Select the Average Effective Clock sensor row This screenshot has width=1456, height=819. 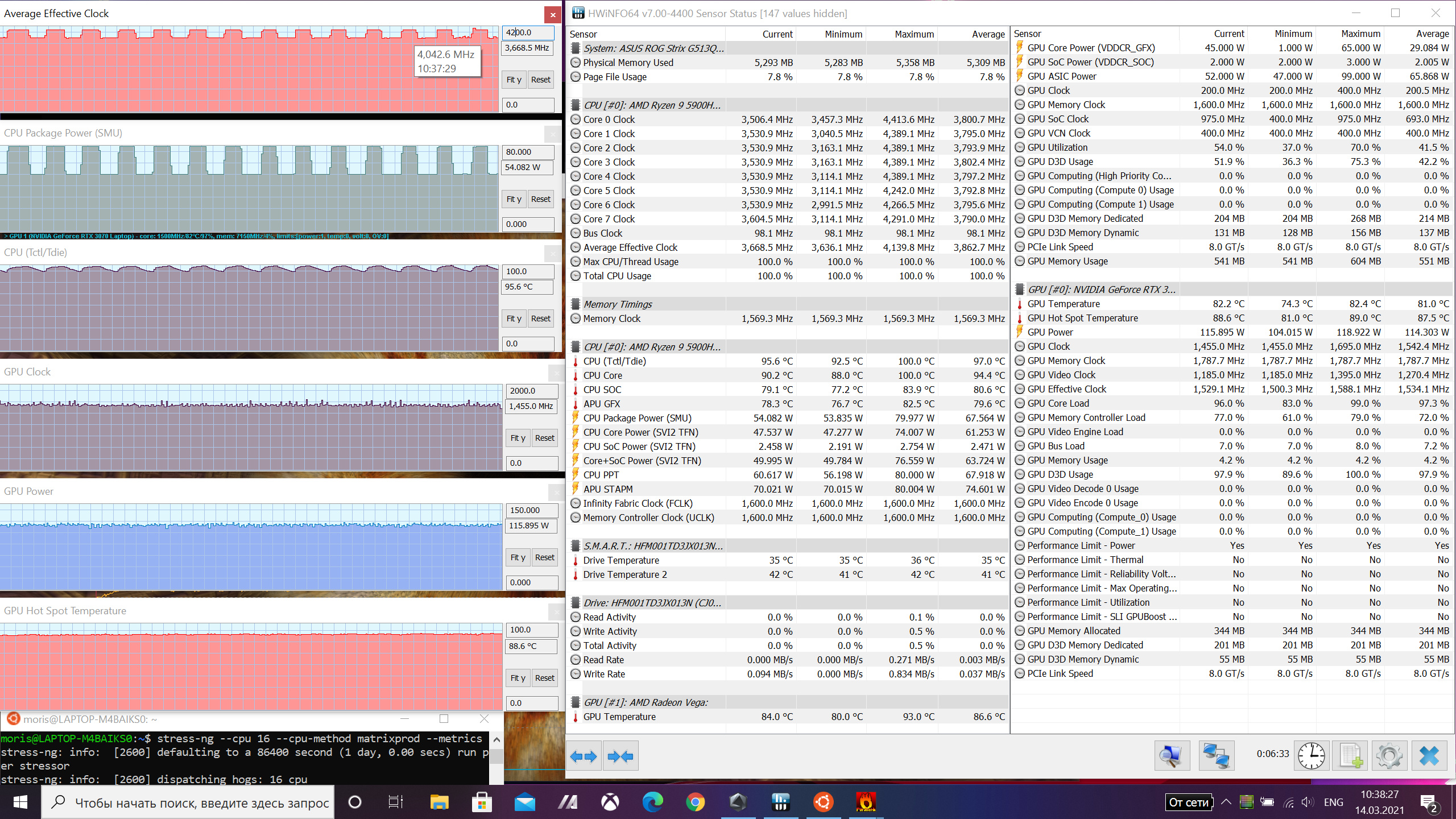click(x=788, y=247)
